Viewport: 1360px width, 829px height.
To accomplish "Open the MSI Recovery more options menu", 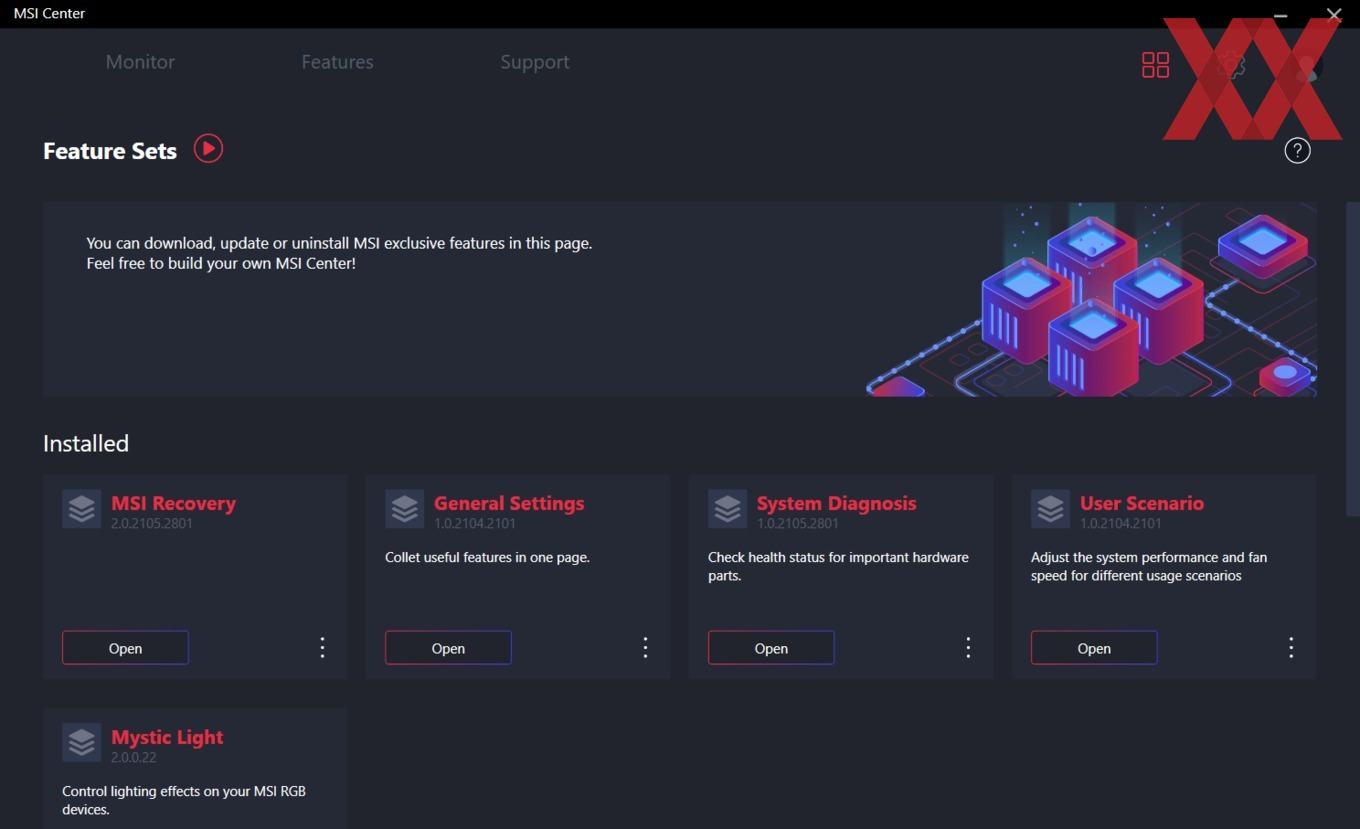I will point(322,648).
